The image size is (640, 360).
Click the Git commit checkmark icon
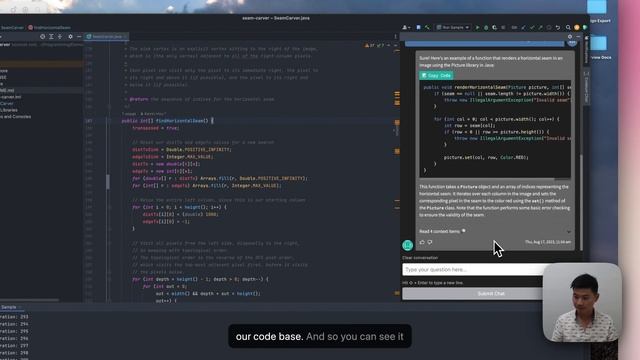[532, 27]
